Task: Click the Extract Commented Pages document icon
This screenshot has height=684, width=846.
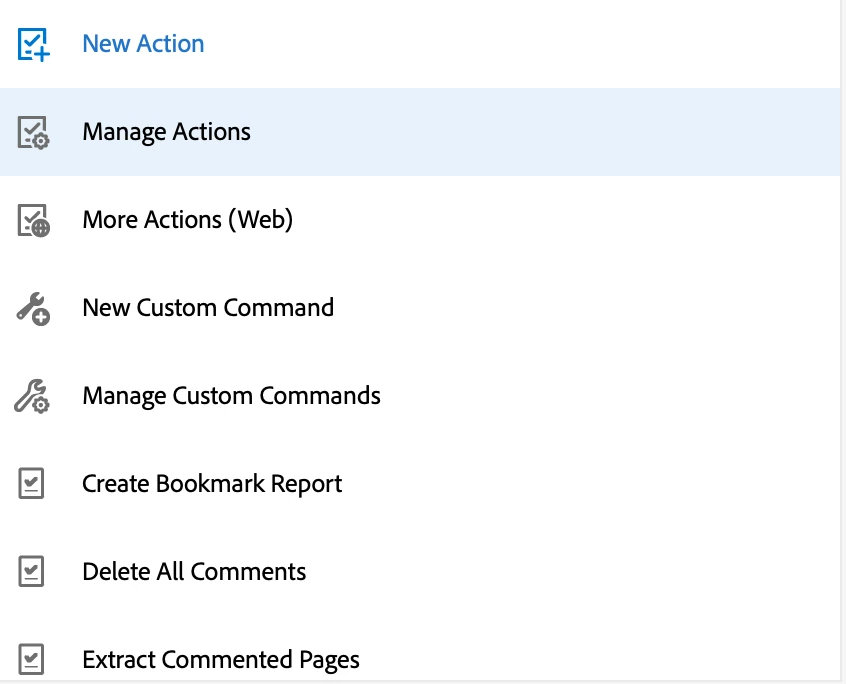Action: pyautogui.click(x=32, y=659)
